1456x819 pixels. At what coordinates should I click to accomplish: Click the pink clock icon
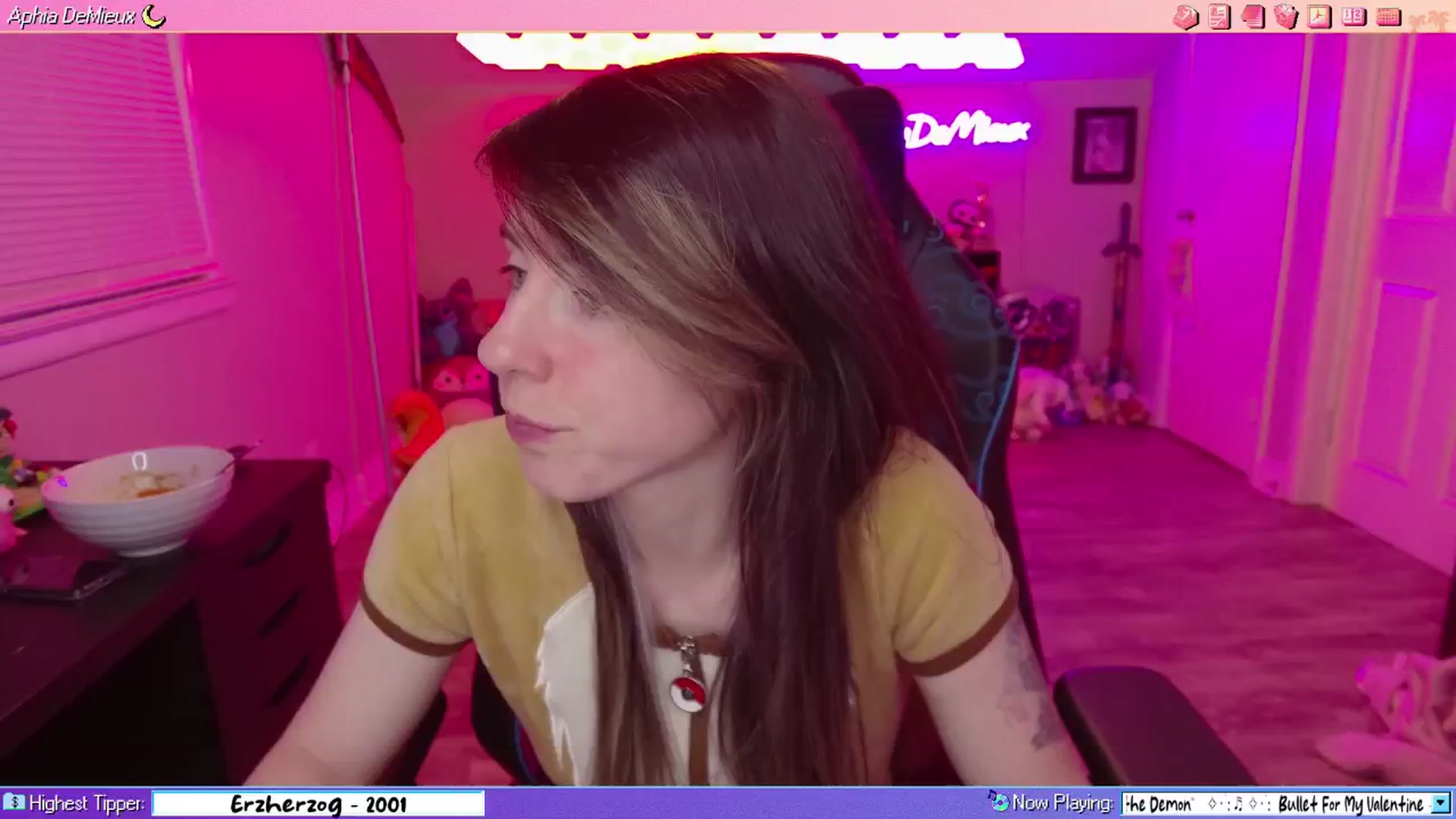(1319, 17)
